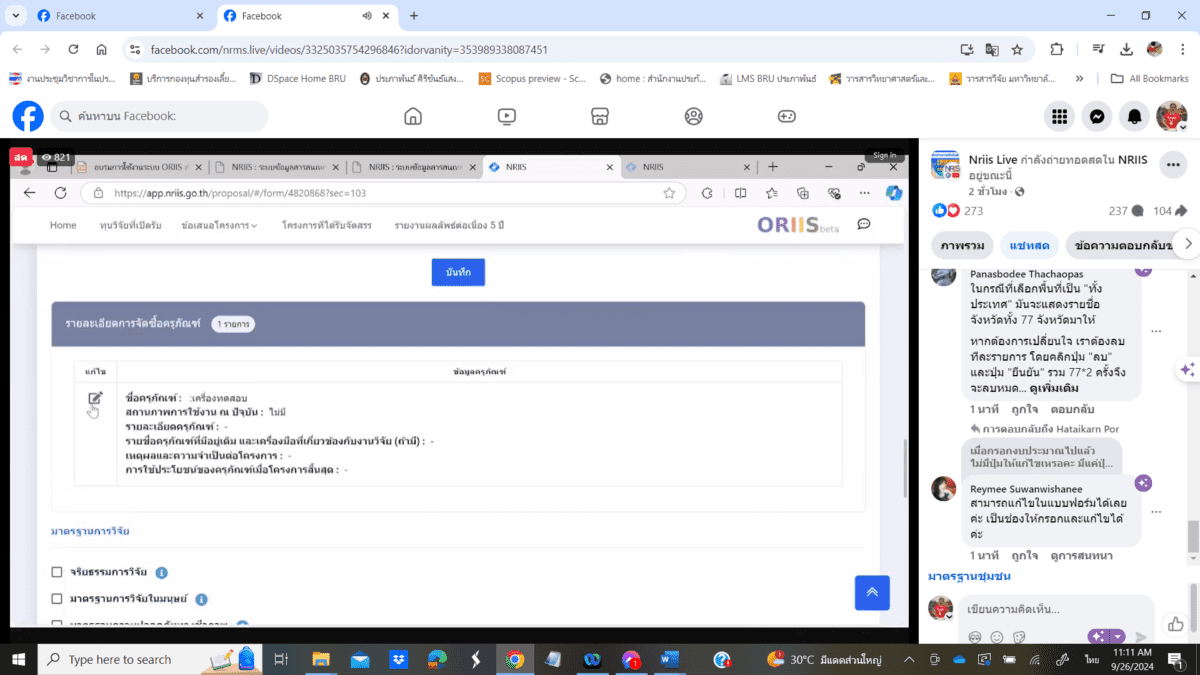Image resolution: width=1200 pixels, height=675 pixels.
Task: Reply to the Panasbodee comment with ตอบกลับ
Action: point(1072,410)
